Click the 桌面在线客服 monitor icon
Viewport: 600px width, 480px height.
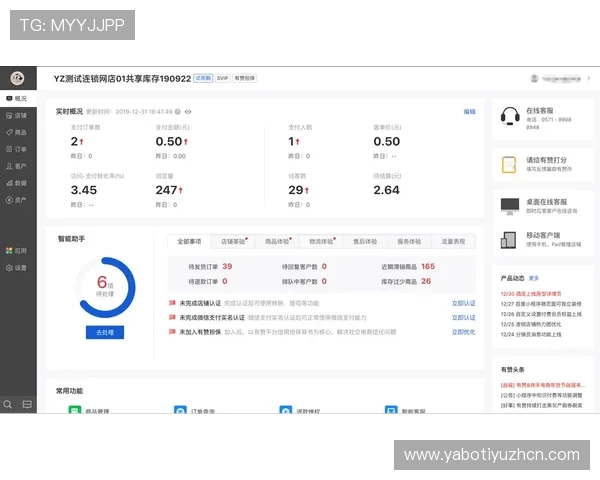[510, 206]
